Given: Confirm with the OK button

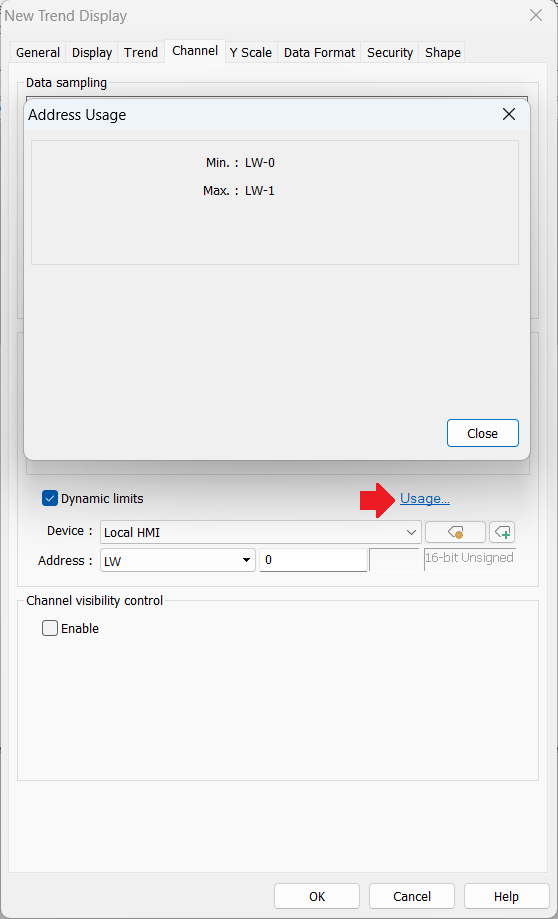Looking at the screenshot, I should pyautogui.click(x=317, y=896).
